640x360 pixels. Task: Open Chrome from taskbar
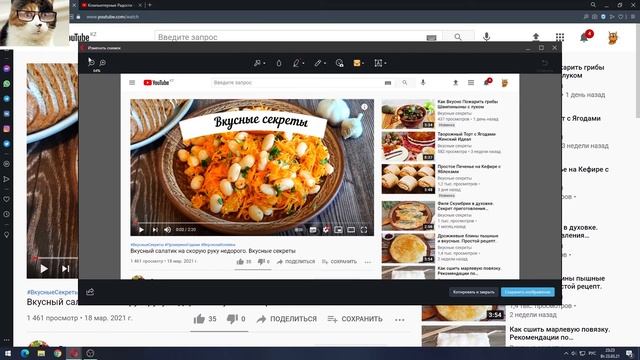58,353
